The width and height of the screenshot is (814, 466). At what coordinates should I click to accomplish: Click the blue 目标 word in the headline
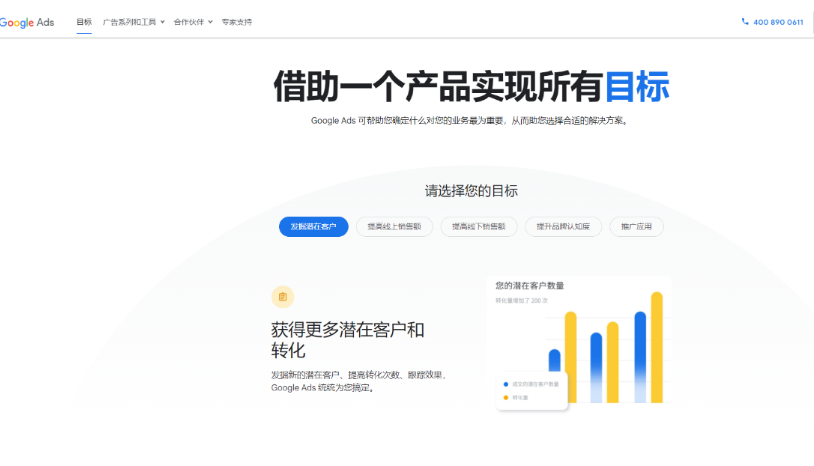(x=637, y=87)
